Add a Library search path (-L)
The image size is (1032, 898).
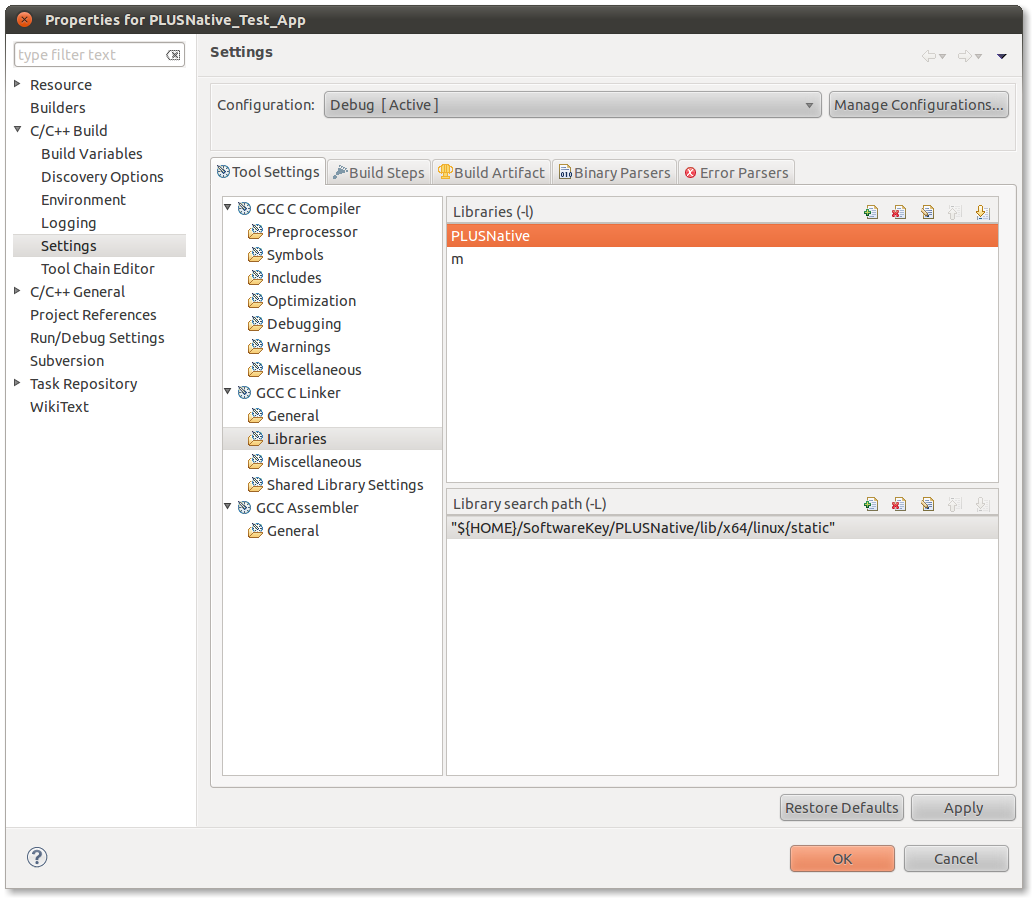click(x=871, y=504)
